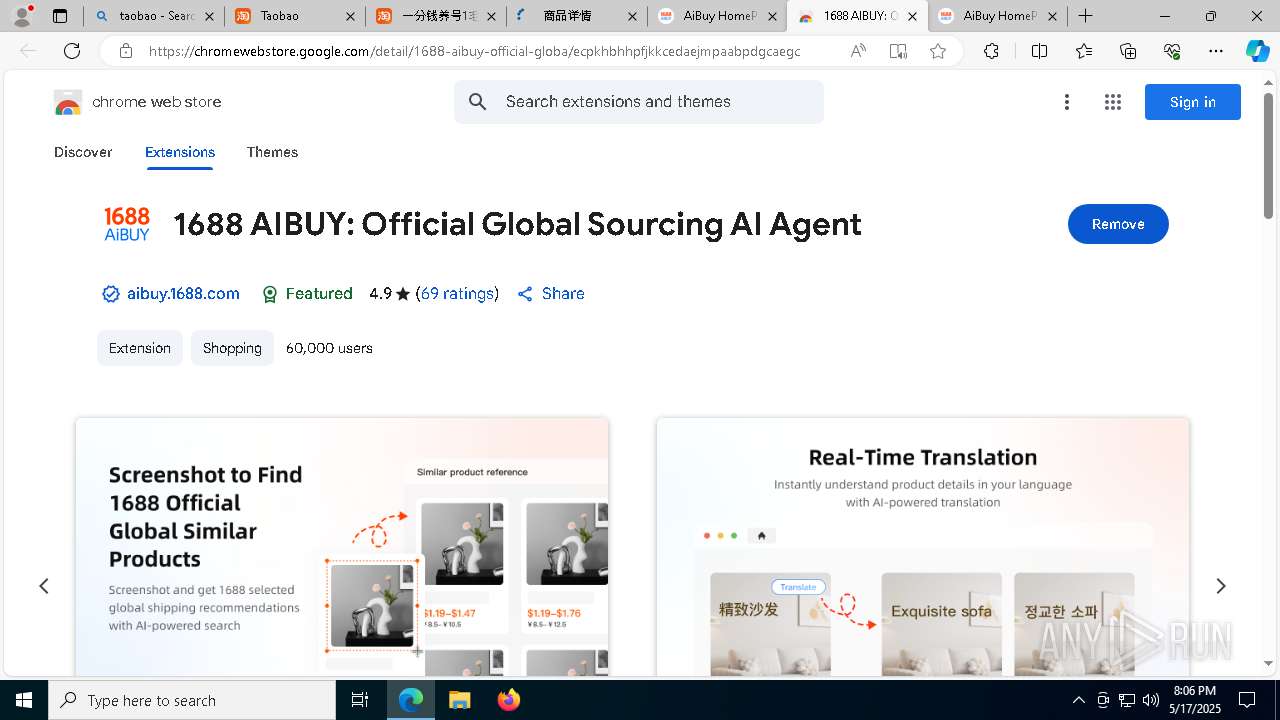1280x720 pixels.
Task: Close the 商品详情 tab
Action: [631, 16]
